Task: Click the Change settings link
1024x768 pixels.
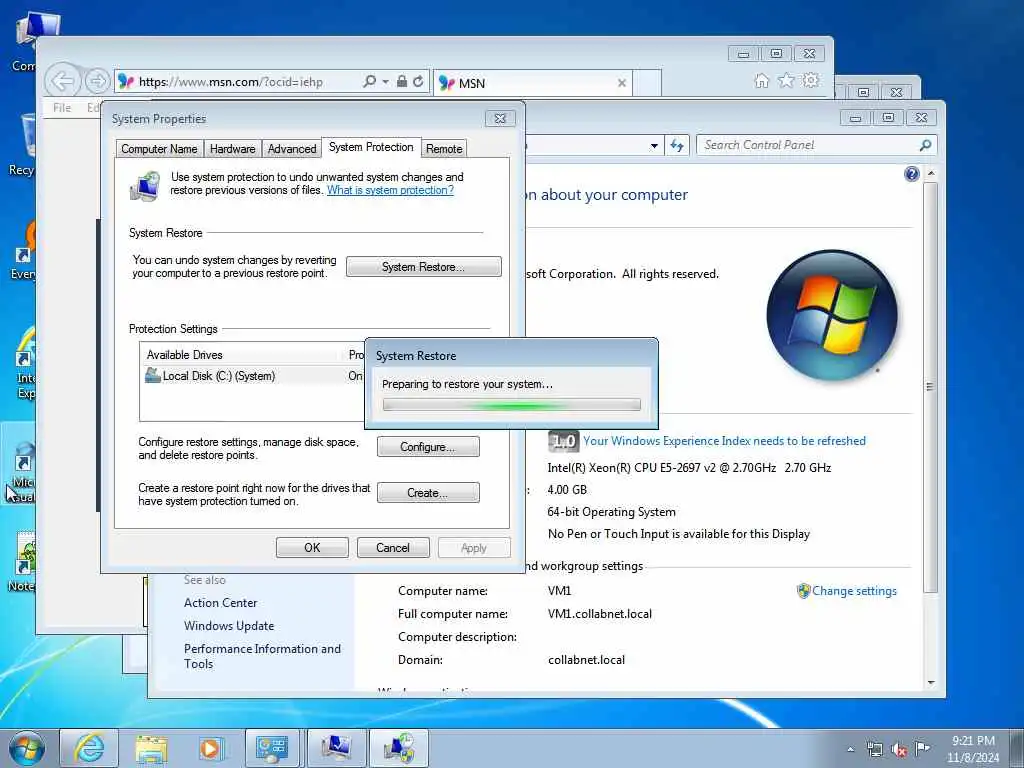Action: click(x=854, y=591)
